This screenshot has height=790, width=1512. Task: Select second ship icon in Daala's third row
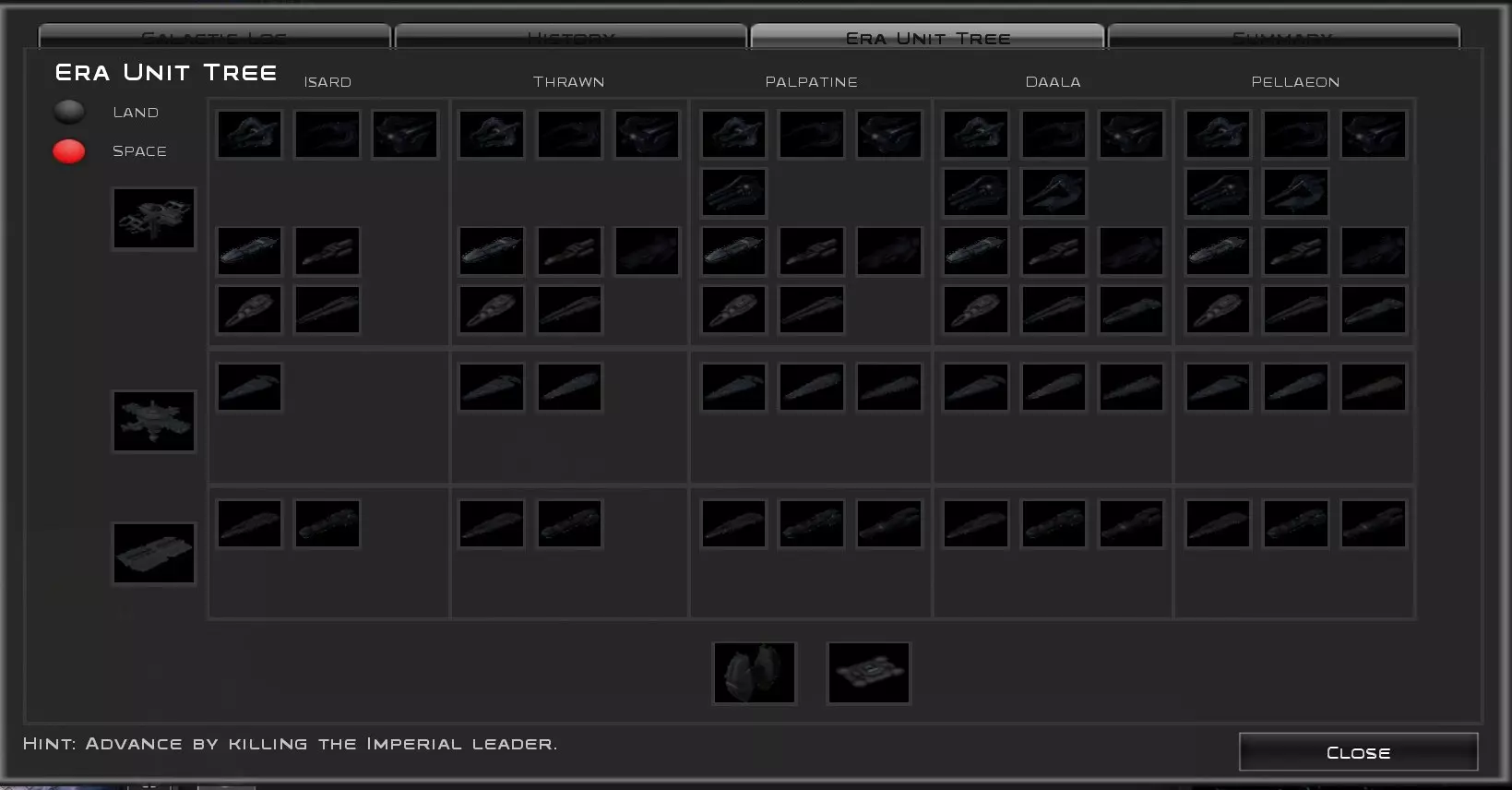(1054, 251)
